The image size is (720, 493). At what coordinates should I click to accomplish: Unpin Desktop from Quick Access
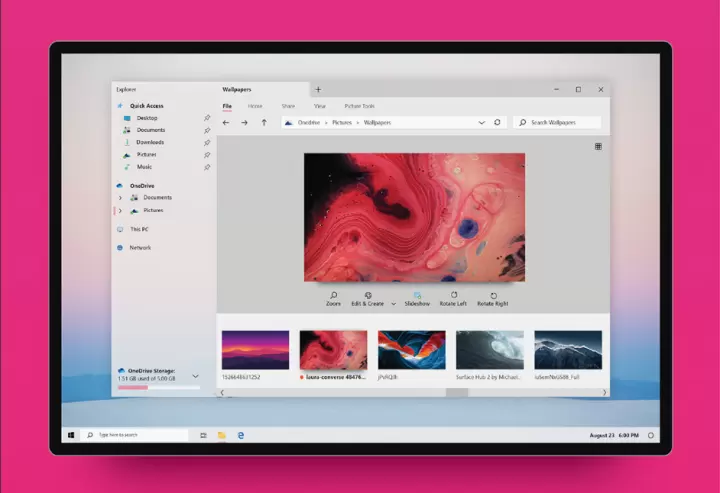click(x=207, y=118)
